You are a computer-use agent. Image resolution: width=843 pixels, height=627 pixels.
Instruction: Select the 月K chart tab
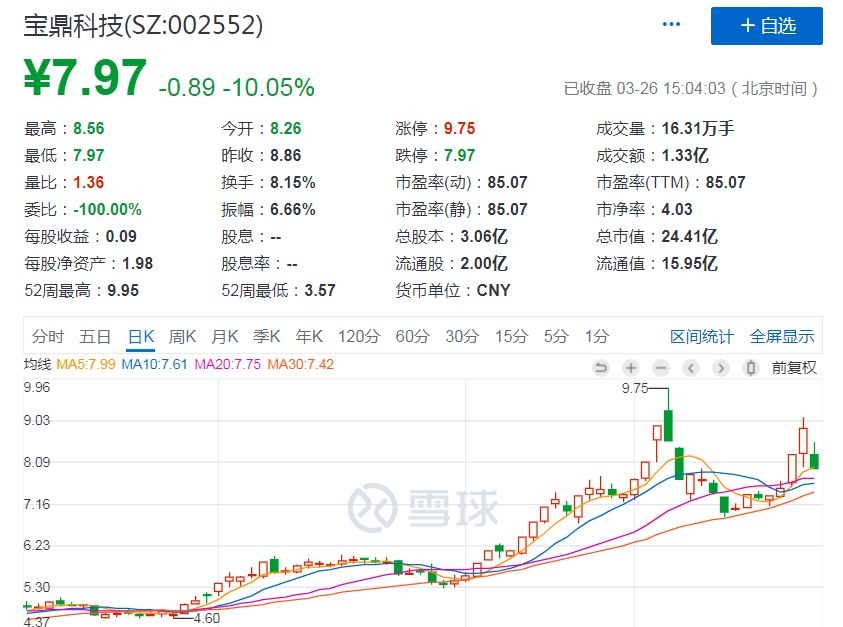pos(225,337)
